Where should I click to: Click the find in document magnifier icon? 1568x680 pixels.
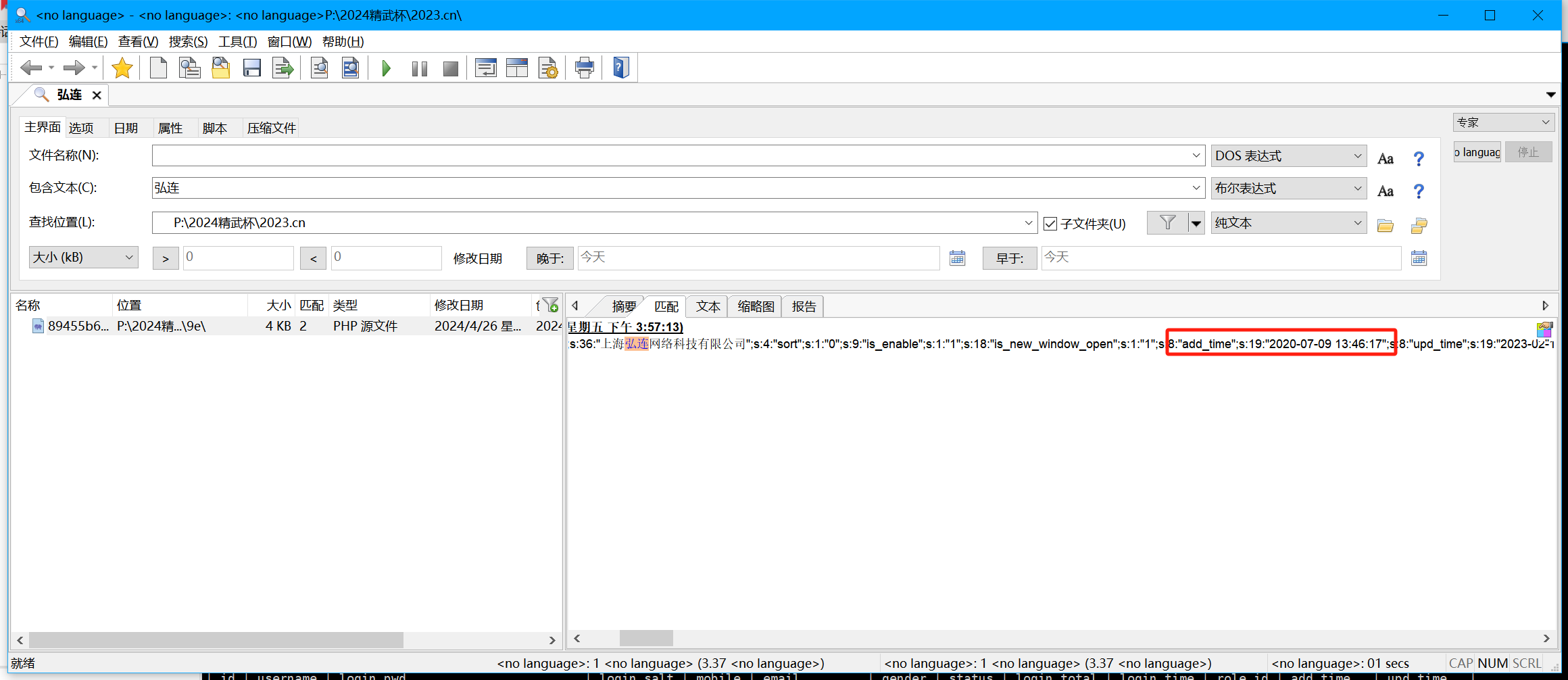coord(320,68)
